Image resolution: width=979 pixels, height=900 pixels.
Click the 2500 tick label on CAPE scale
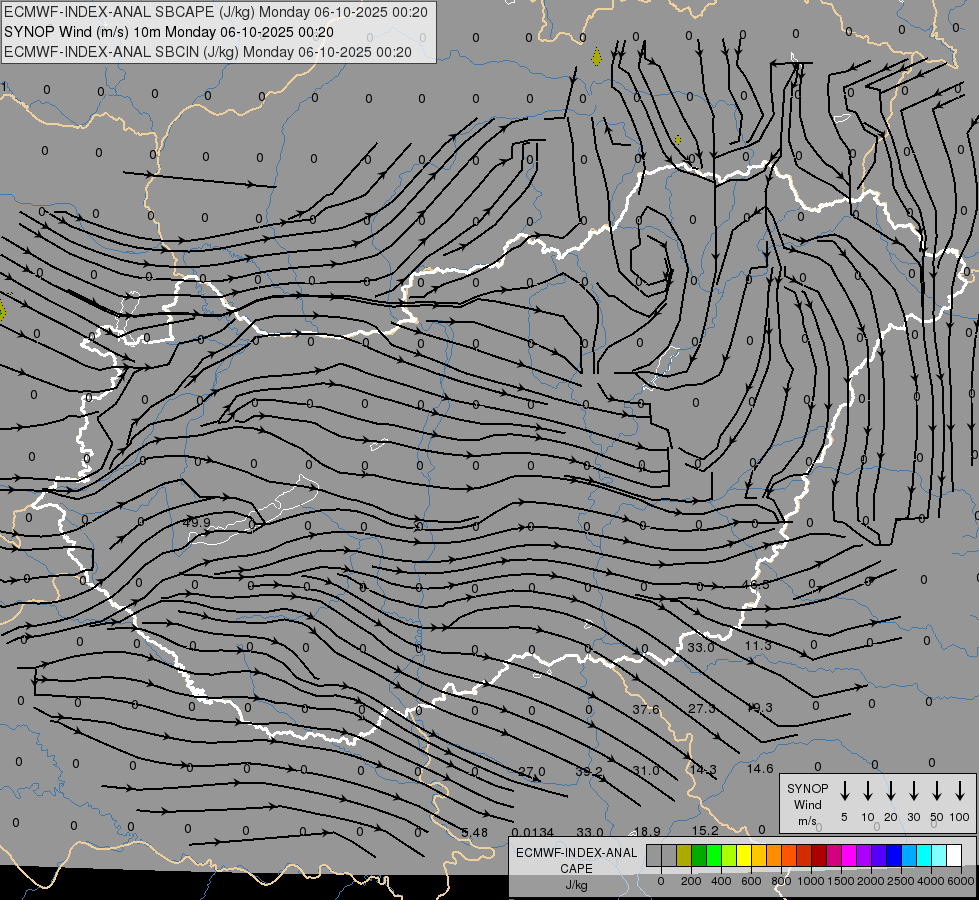901,881
